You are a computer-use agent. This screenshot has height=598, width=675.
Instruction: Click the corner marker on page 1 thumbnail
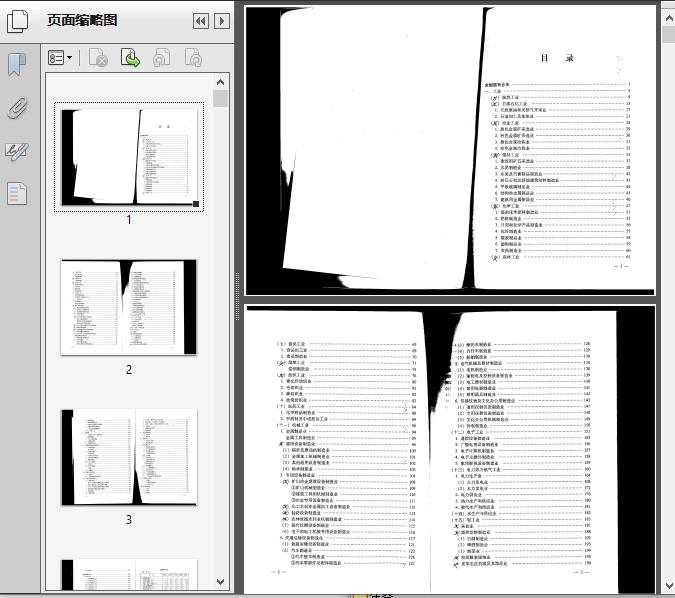tap(196, 204)
